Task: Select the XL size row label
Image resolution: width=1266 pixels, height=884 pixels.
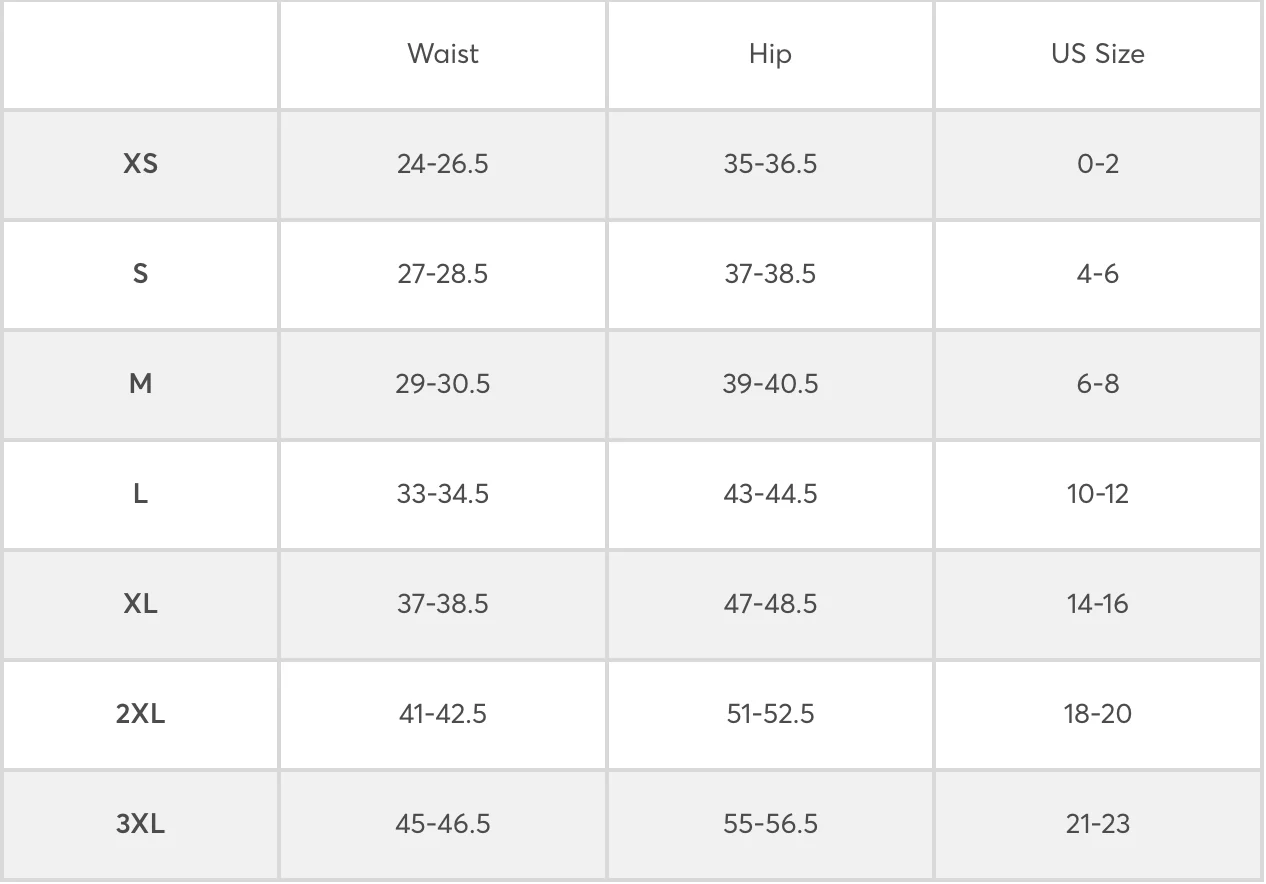Action: tap(141, 604)
